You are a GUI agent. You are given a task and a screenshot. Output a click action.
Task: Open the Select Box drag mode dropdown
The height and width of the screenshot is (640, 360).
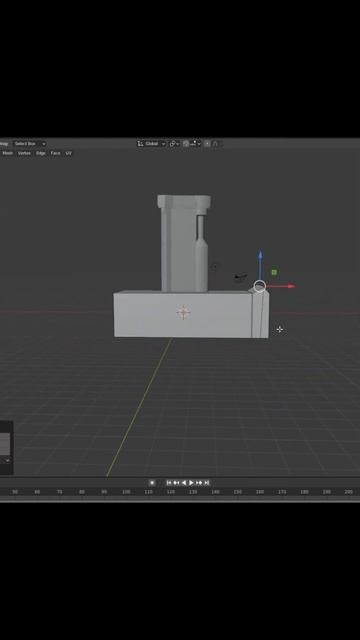click(29, 144)
